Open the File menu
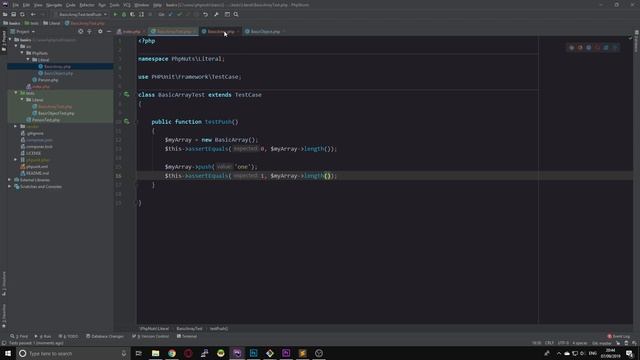 [16, 5]
